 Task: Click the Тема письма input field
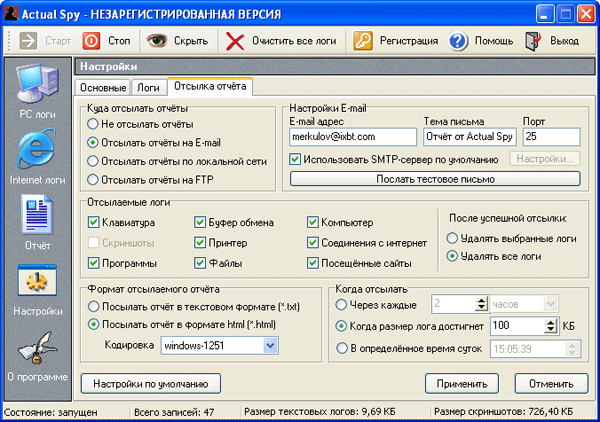coord(470,137)
